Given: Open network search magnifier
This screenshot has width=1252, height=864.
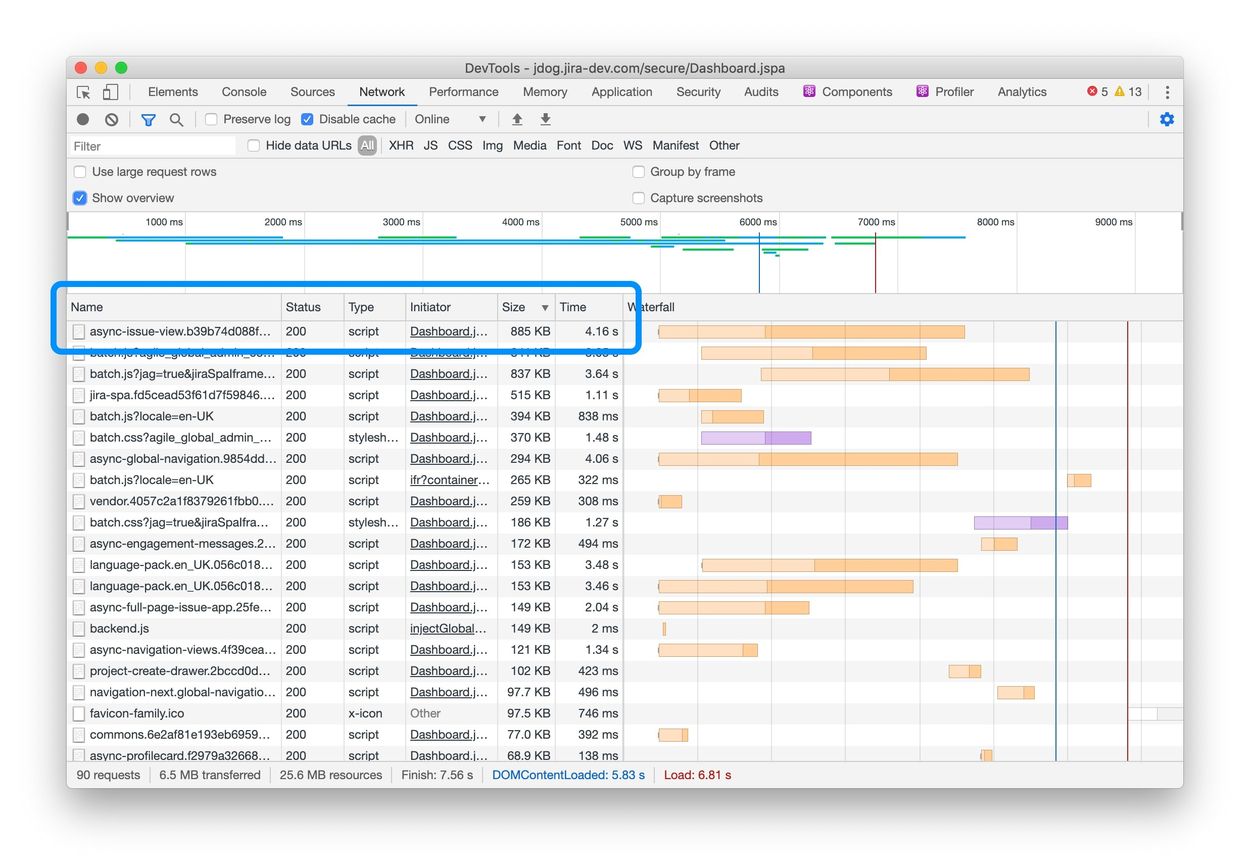Looking at the screenshot, I should (176, 119).
